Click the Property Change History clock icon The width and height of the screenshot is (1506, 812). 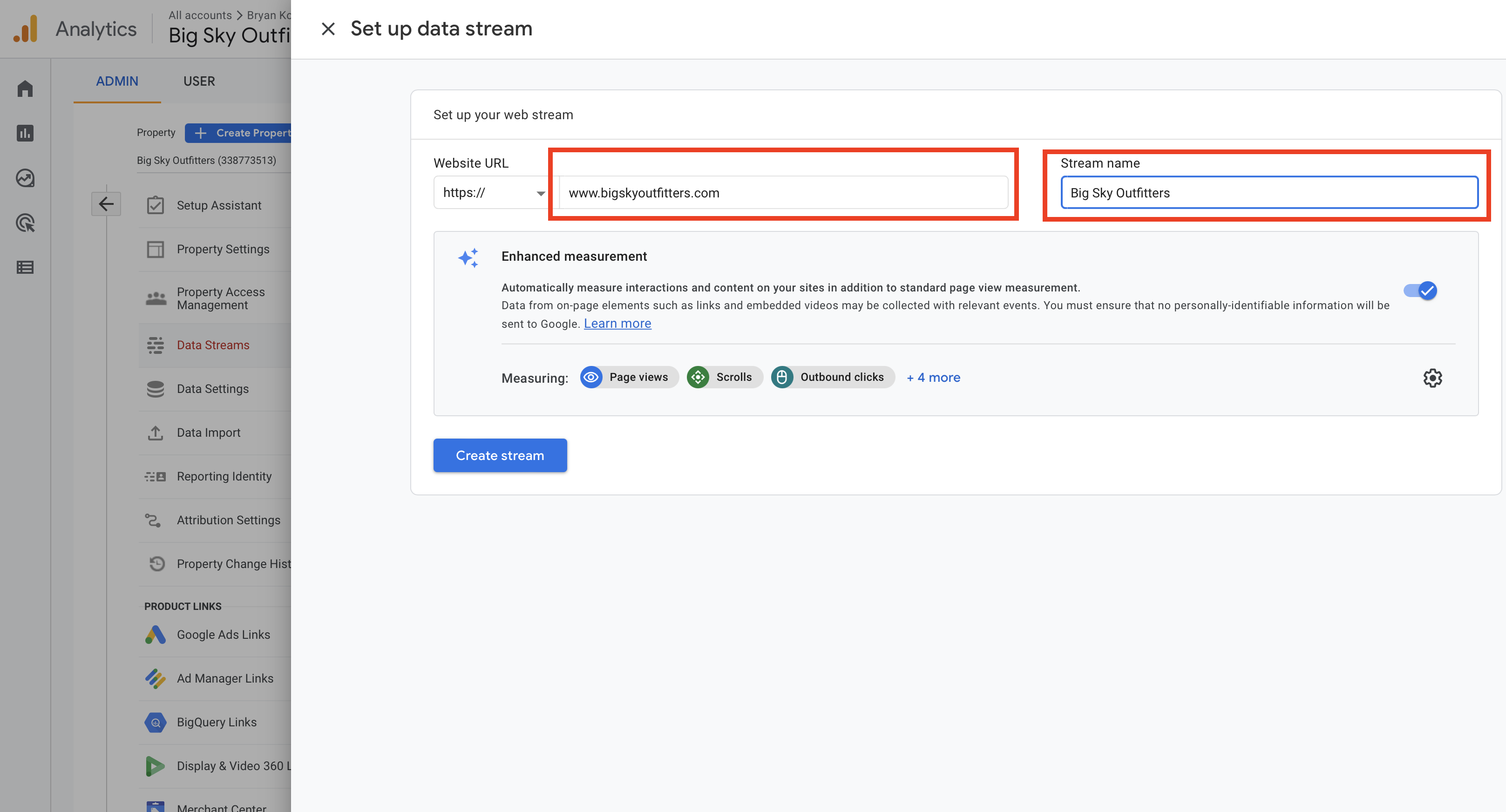click(x=156, y=563)
